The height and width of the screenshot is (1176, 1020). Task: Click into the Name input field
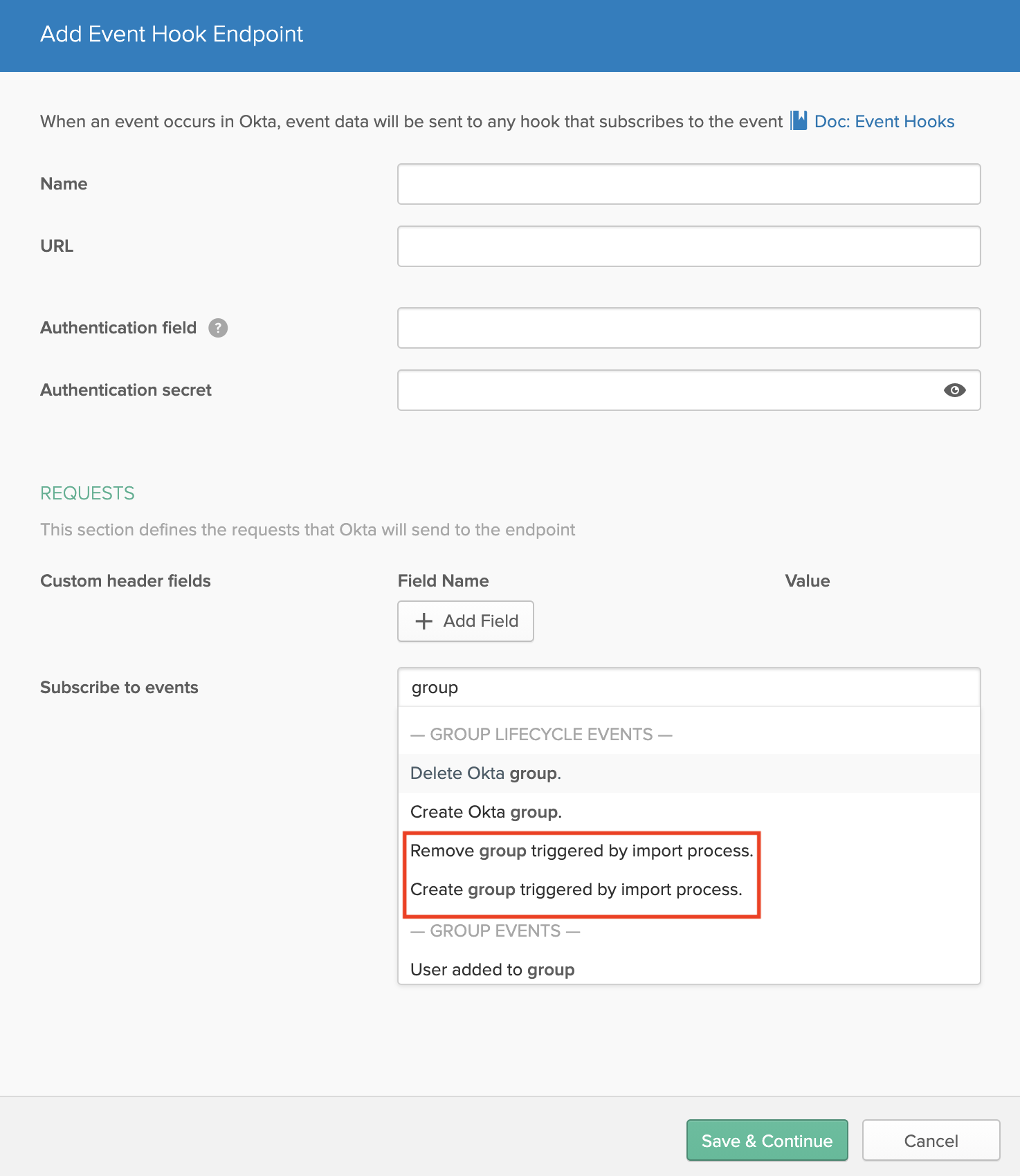689,184
